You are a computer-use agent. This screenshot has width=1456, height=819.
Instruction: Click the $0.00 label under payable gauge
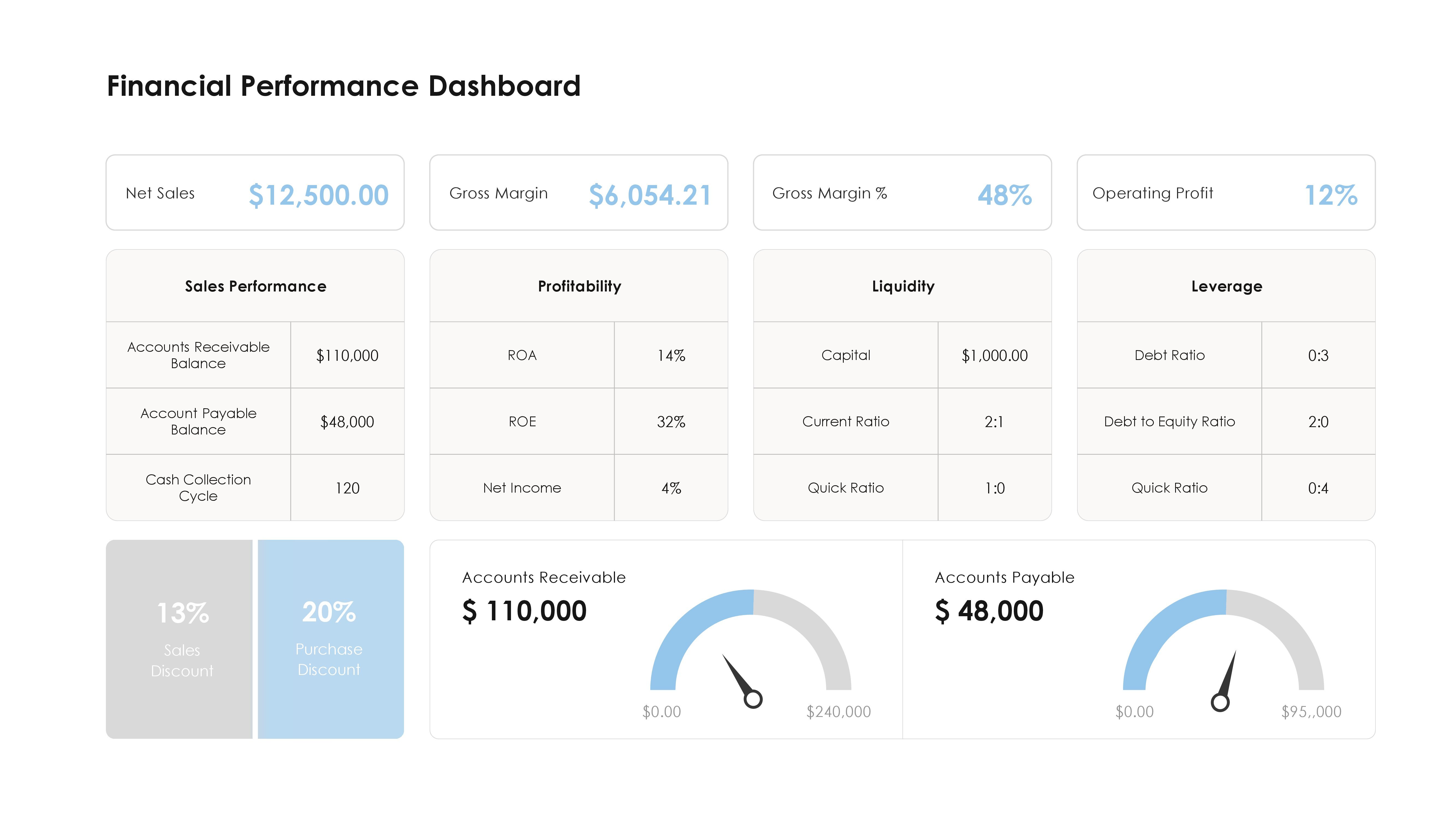point(1134,711)
